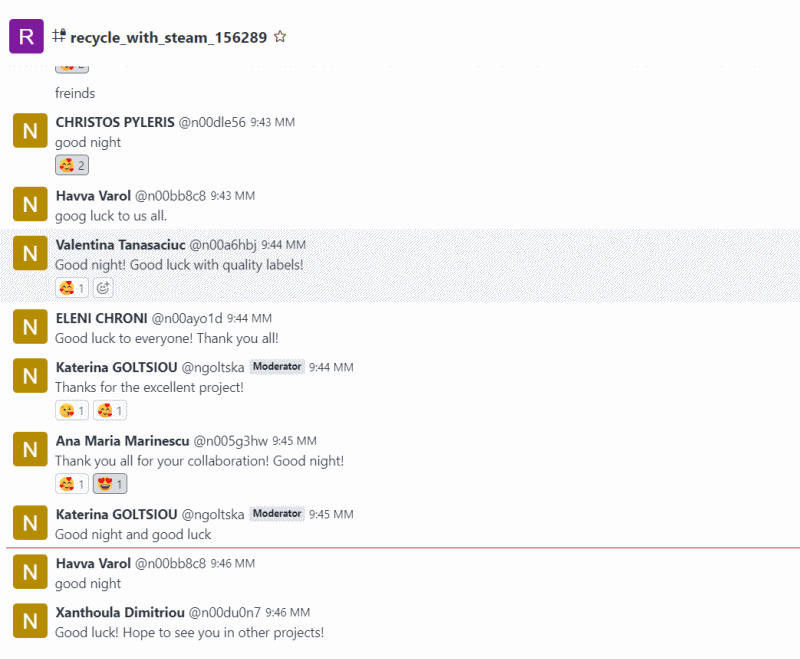Toggle the heart-face reaction on Ana Maria's message
Image resolution: width=800 pixels, height=659 pixels.
(72, 484)
